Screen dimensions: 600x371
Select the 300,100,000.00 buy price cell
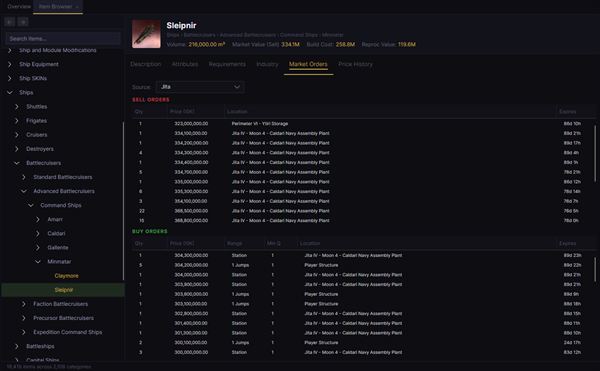pos(191,343)
